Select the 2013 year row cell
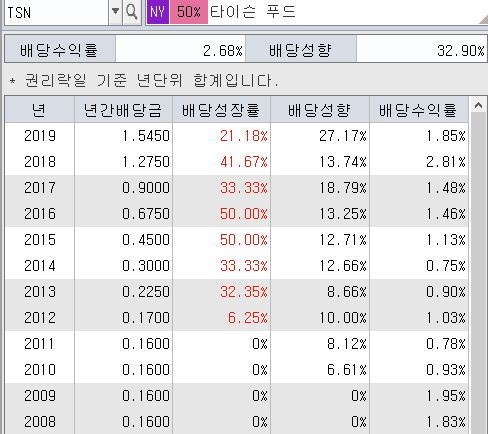Viewport: 488px width, 434px height. (40, 292)
